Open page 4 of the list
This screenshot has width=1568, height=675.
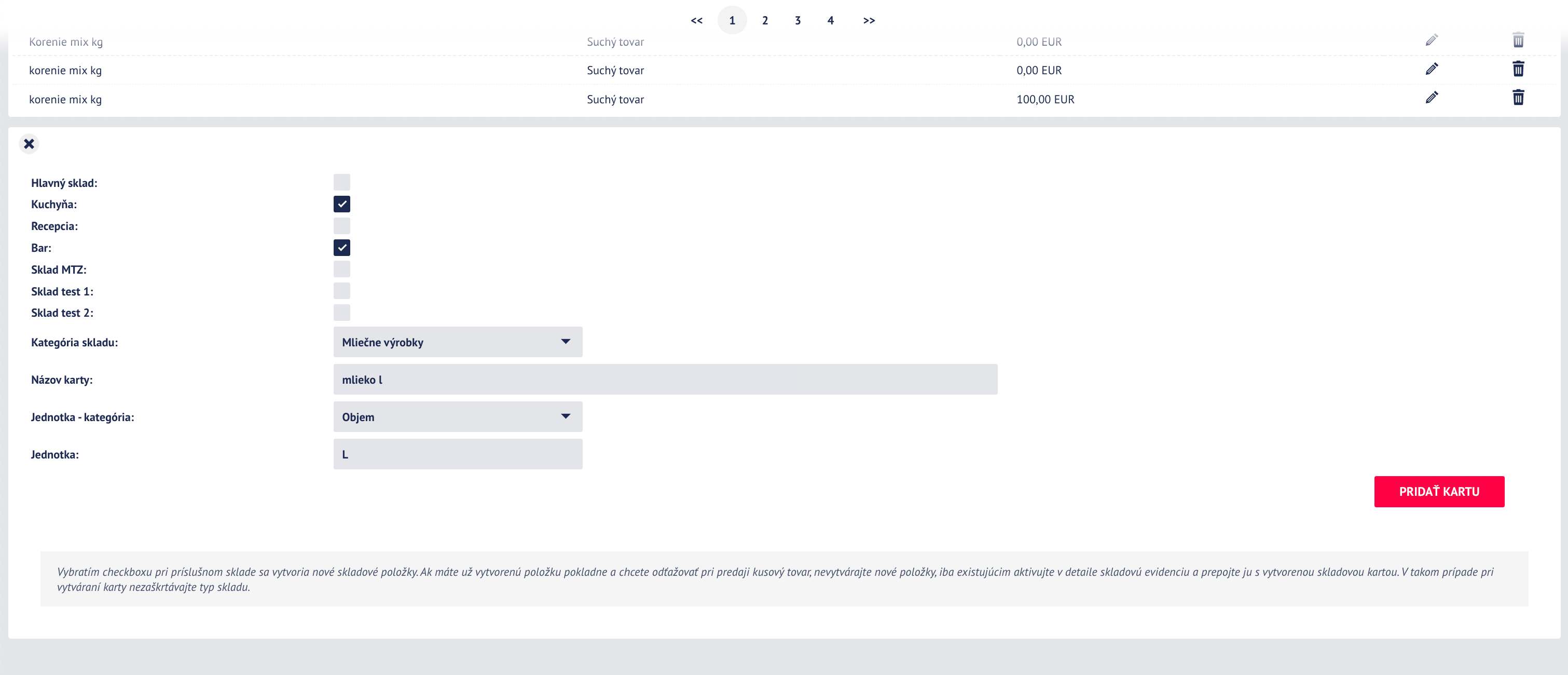tap(830, 21)
